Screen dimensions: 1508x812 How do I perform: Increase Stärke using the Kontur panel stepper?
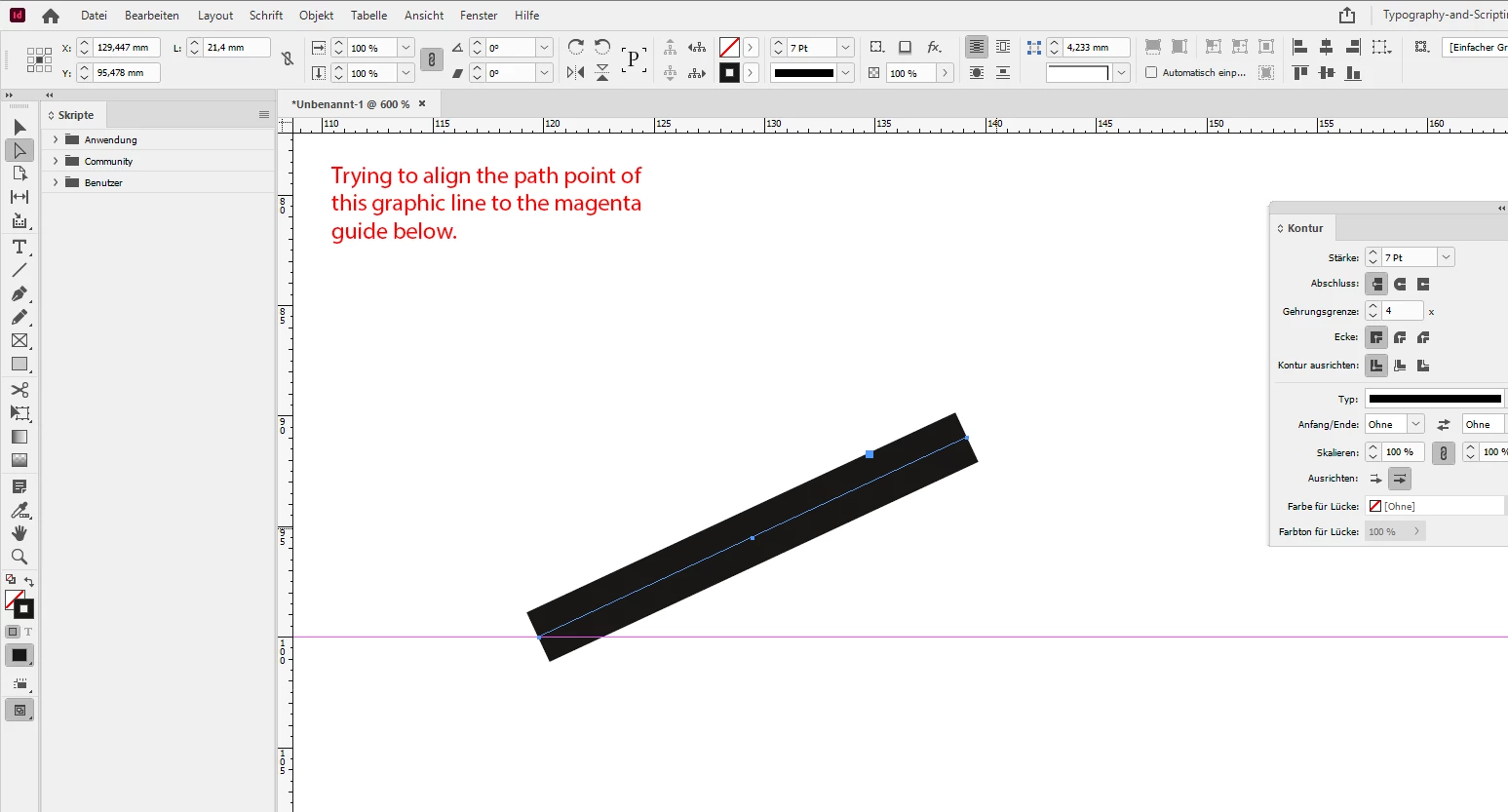click(x=1373, y=252)
